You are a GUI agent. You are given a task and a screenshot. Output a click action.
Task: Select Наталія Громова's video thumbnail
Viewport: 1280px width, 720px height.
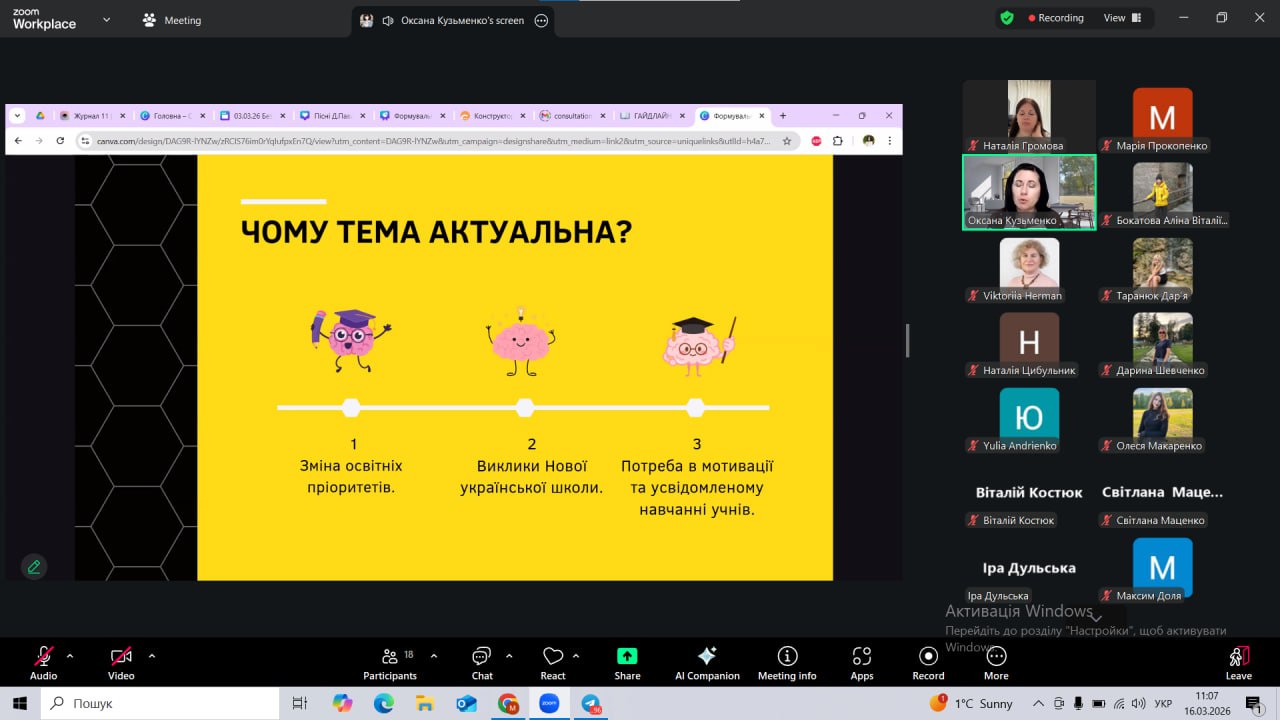tap(1029, 115)
